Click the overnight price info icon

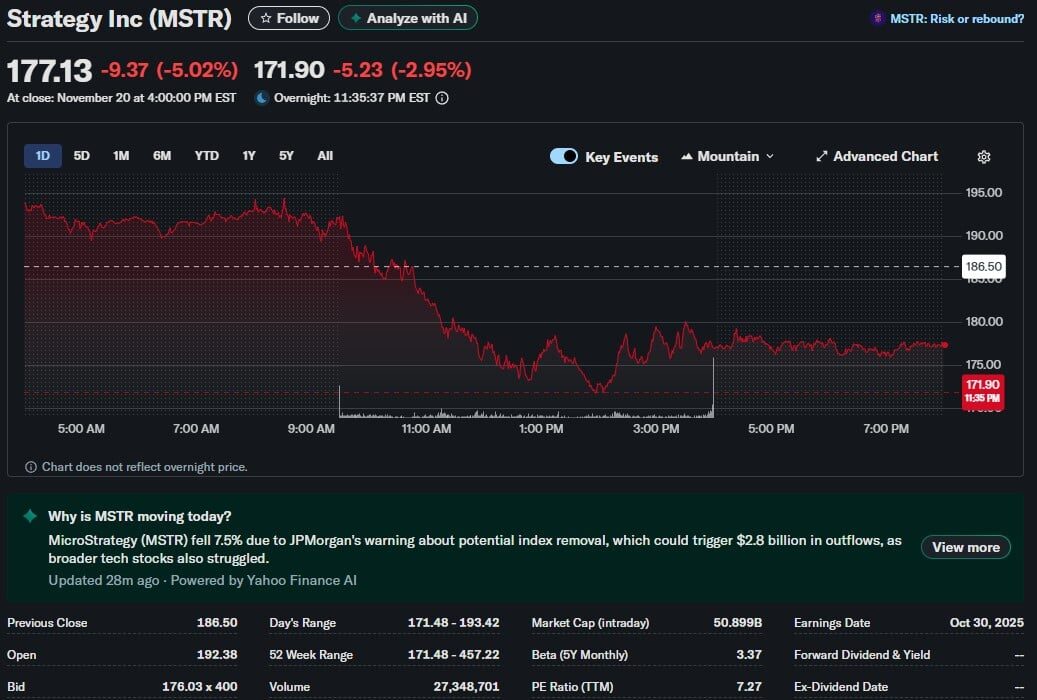click(x=442, y=98)
